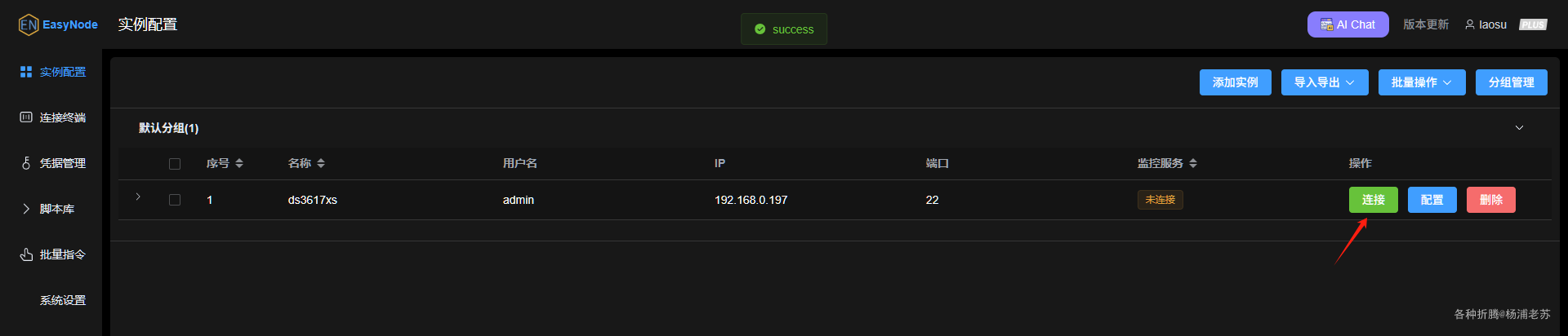Tick the select-all header checkbox
1568x336 pixels.
175,164
